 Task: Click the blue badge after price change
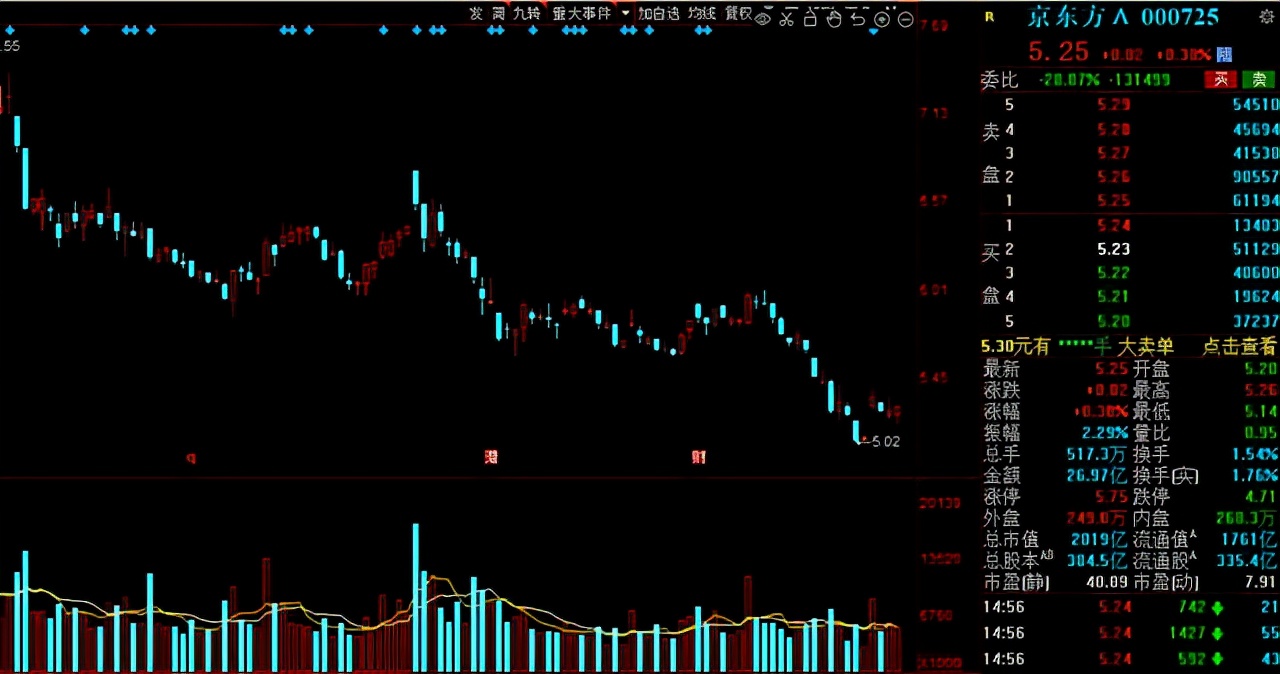[1224, 55]
